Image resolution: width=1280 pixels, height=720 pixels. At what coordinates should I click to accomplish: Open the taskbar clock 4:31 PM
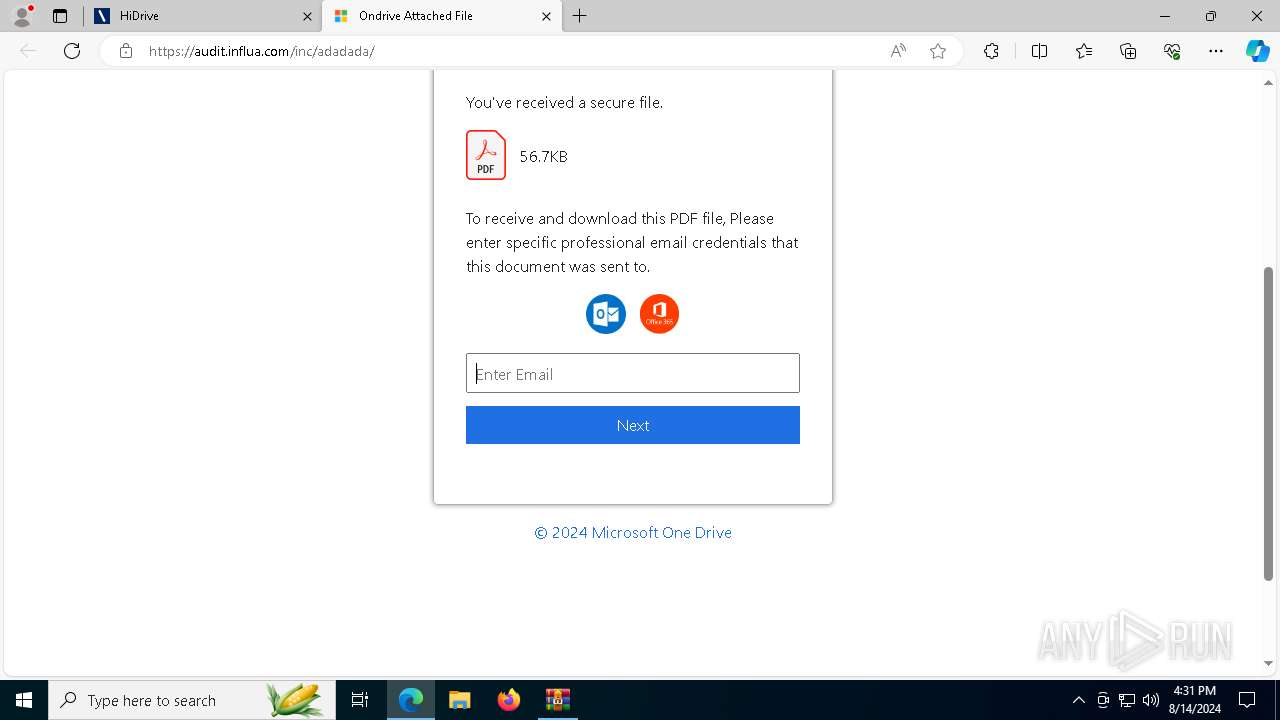pos(1194,700)
